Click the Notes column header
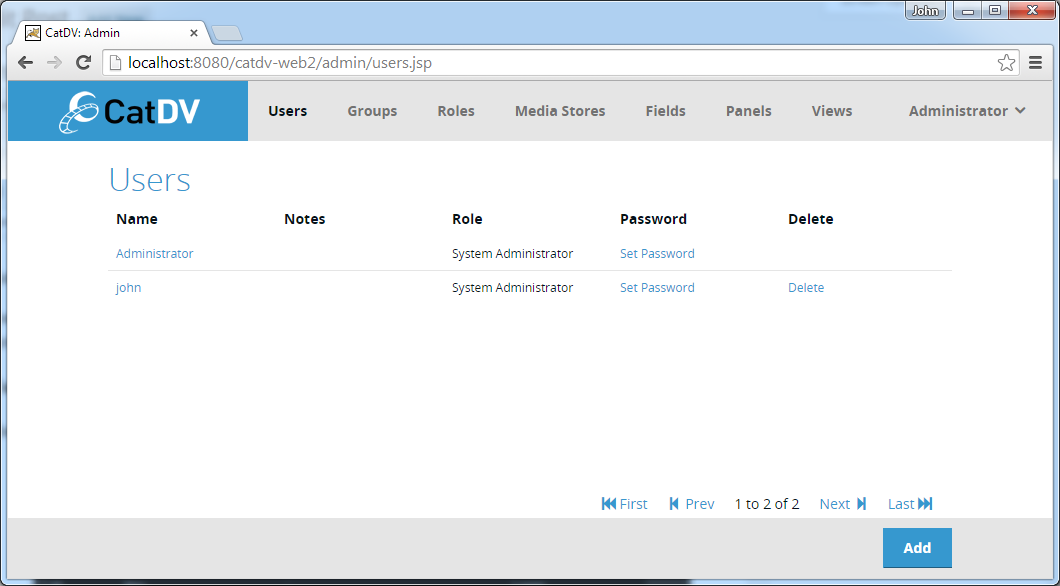The image size is (1060, 586). (x=304, y=219)
